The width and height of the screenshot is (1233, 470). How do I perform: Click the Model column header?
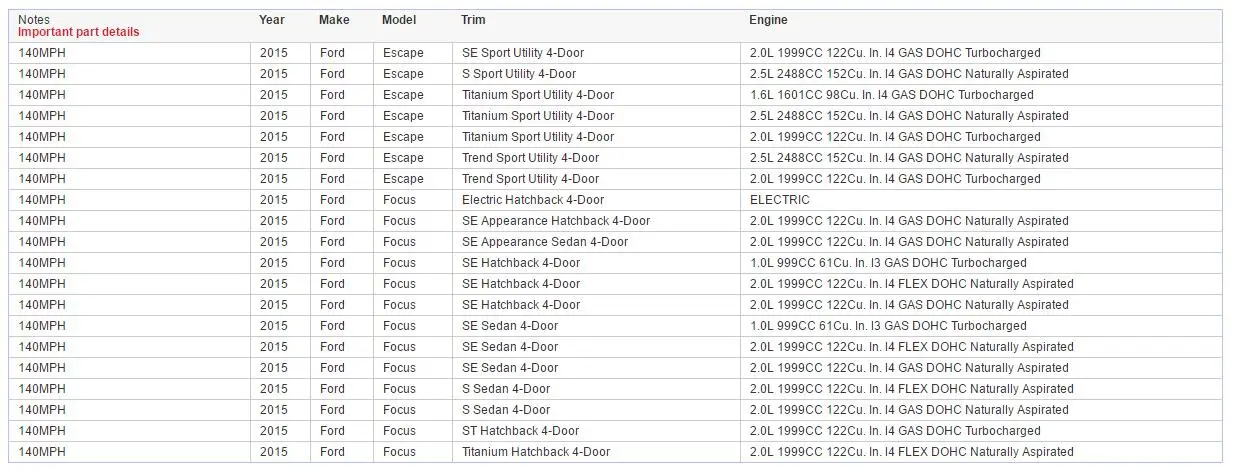(x=399, y=20)
